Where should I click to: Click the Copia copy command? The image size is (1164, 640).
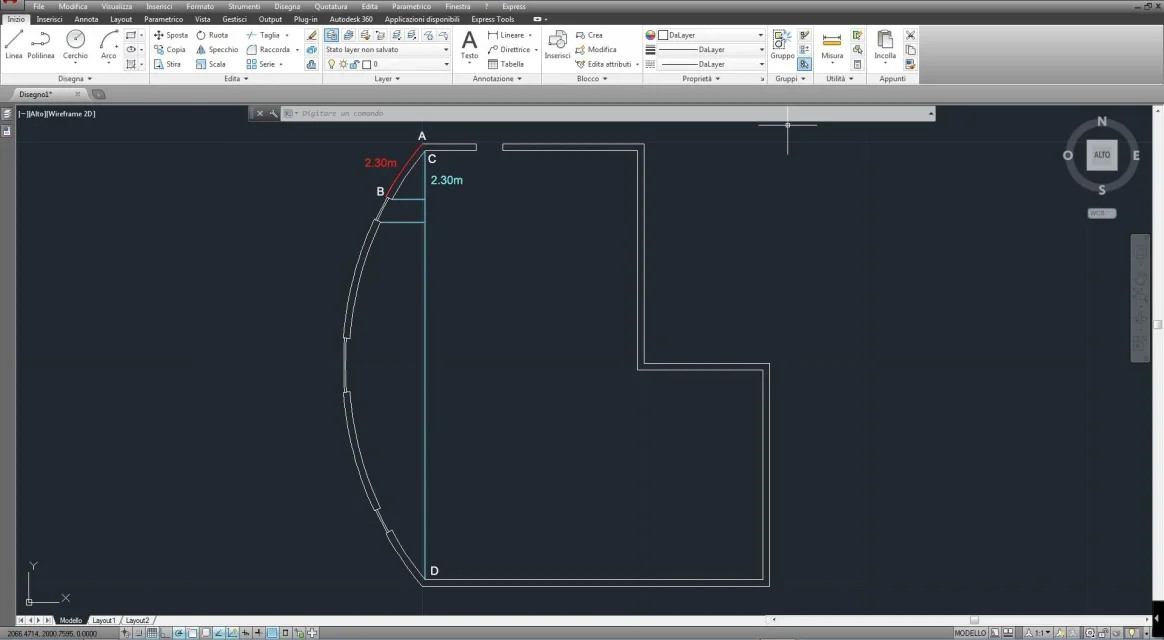pos(170,50)
